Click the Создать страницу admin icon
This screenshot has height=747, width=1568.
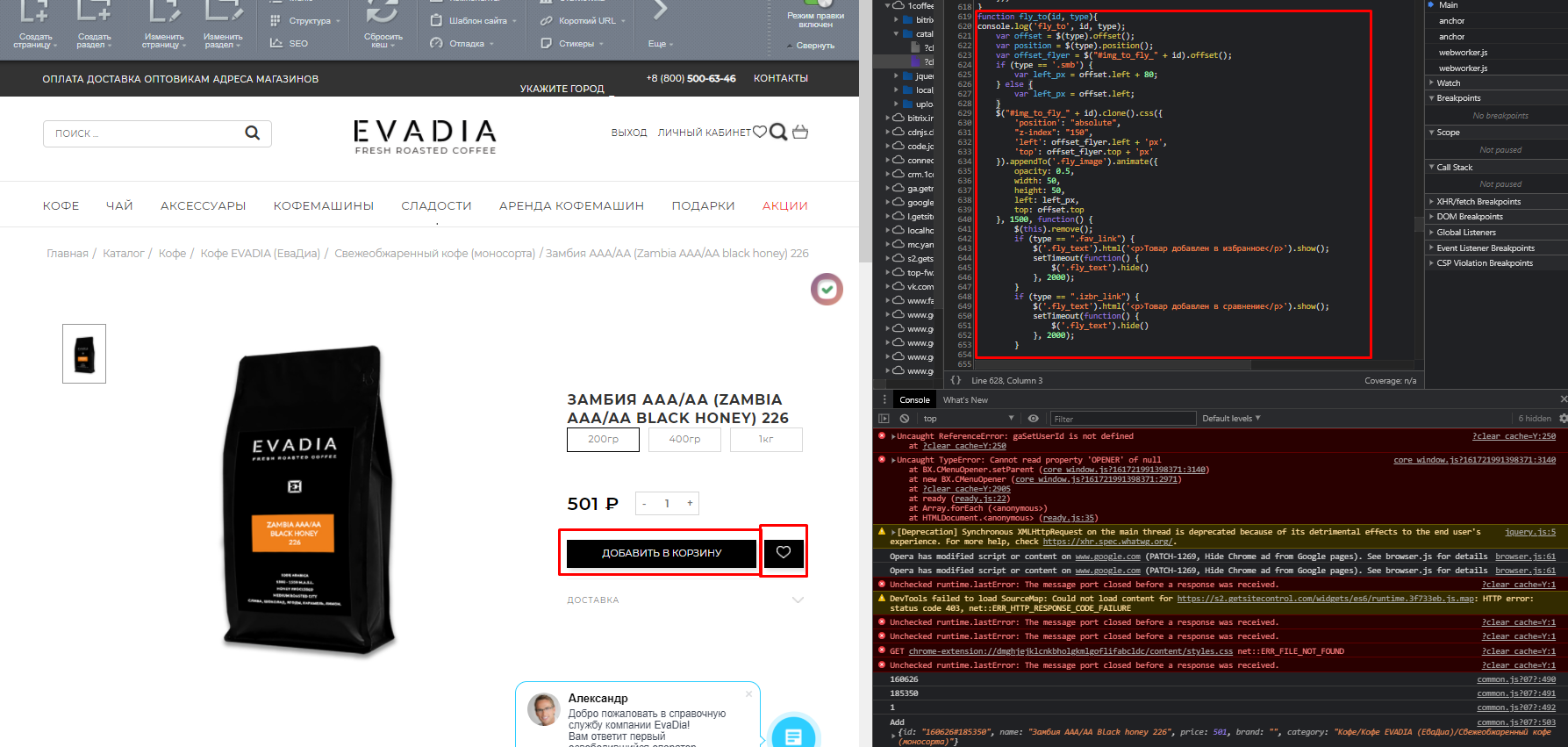coord(35,12)
